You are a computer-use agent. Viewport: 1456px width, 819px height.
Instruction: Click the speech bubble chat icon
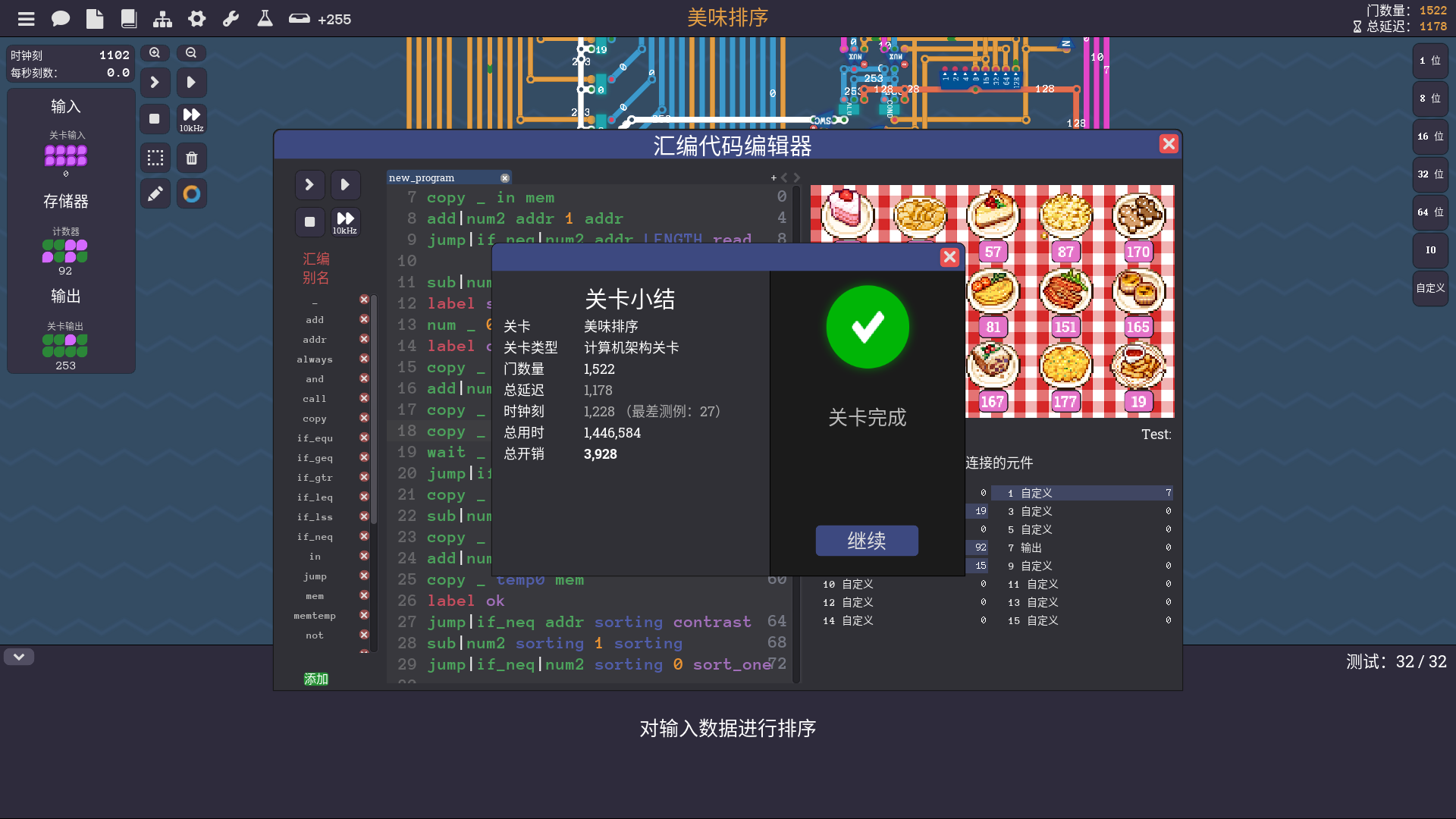(61, 19)
